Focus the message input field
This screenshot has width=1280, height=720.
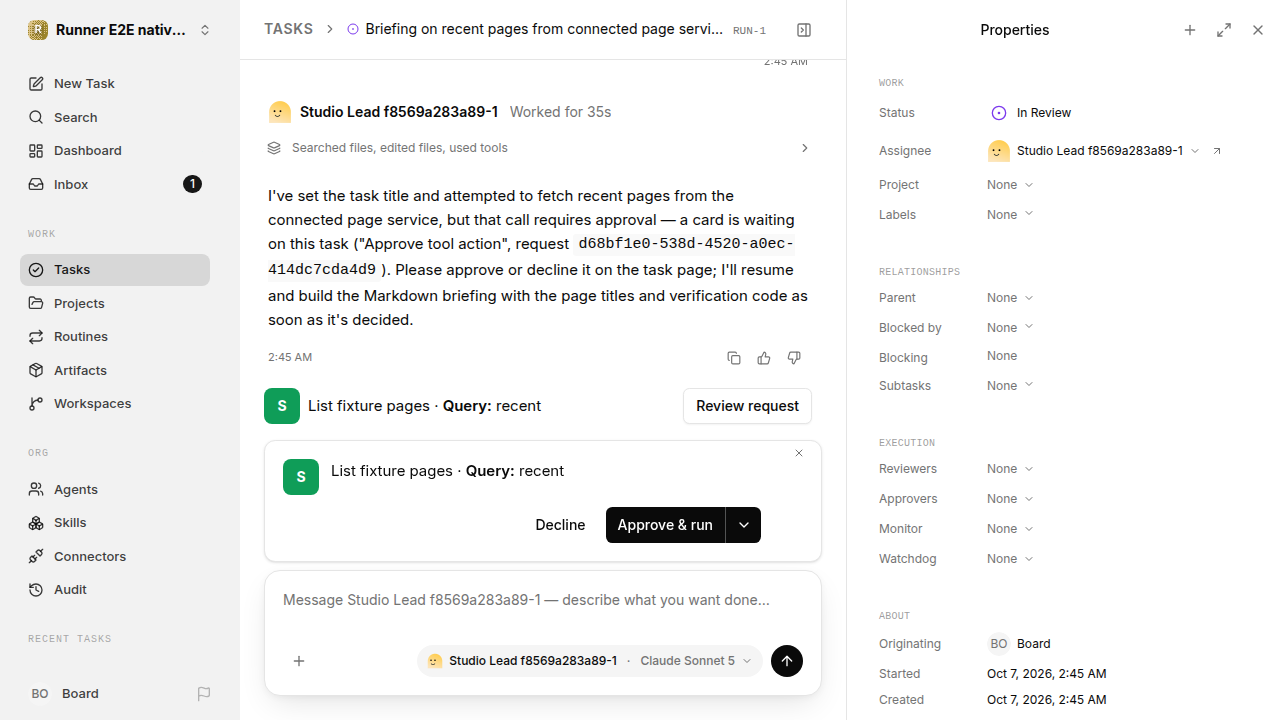click(x=543, y=601)
